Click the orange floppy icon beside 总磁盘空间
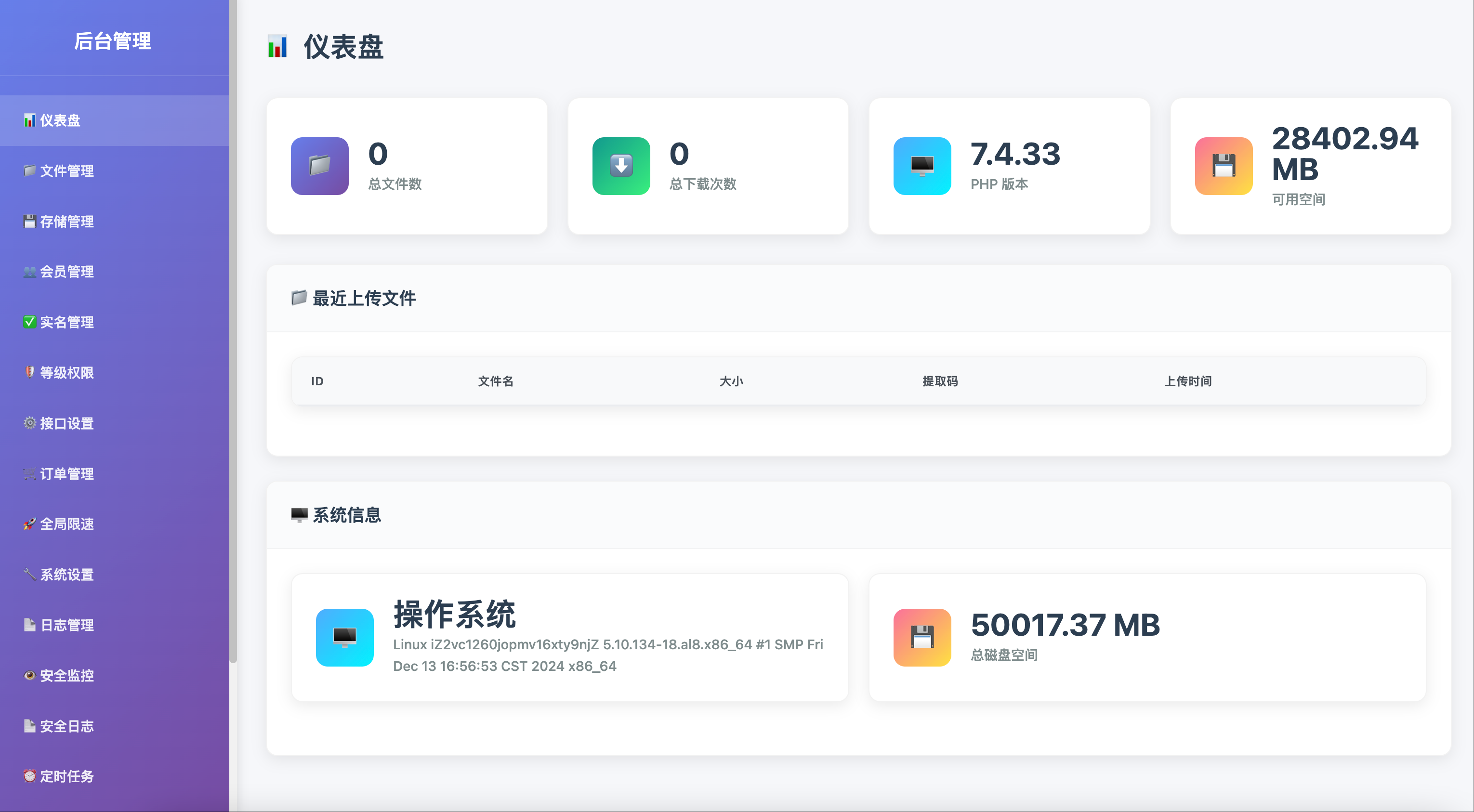The image size is (1474, 812). pyautogui.click(x=922, y=638)
